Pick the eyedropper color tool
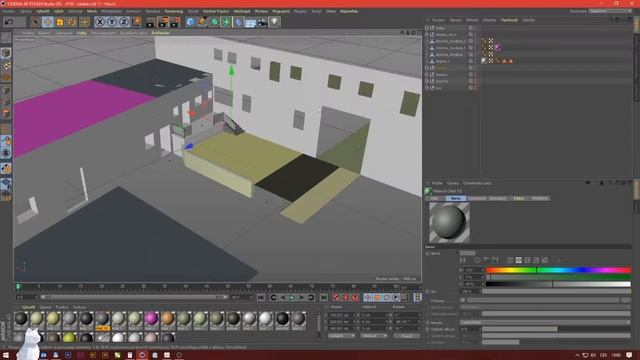This screenshot has width=640, height=360. point(559,260)
